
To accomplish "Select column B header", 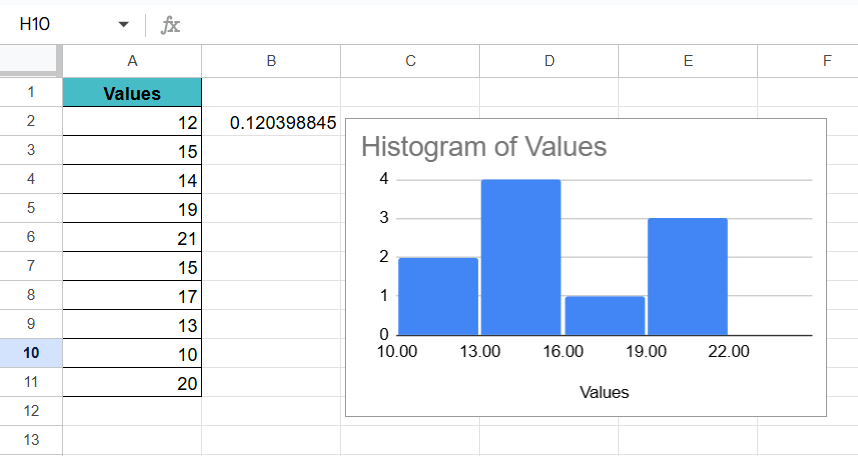I will (271, 61).
